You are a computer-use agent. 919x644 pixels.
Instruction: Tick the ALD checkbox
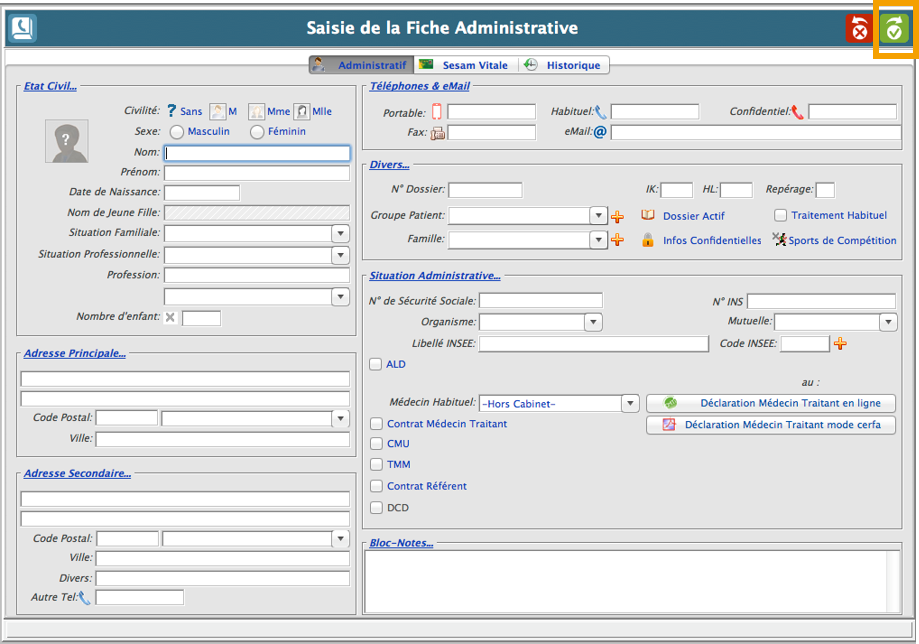coord(376,364)
